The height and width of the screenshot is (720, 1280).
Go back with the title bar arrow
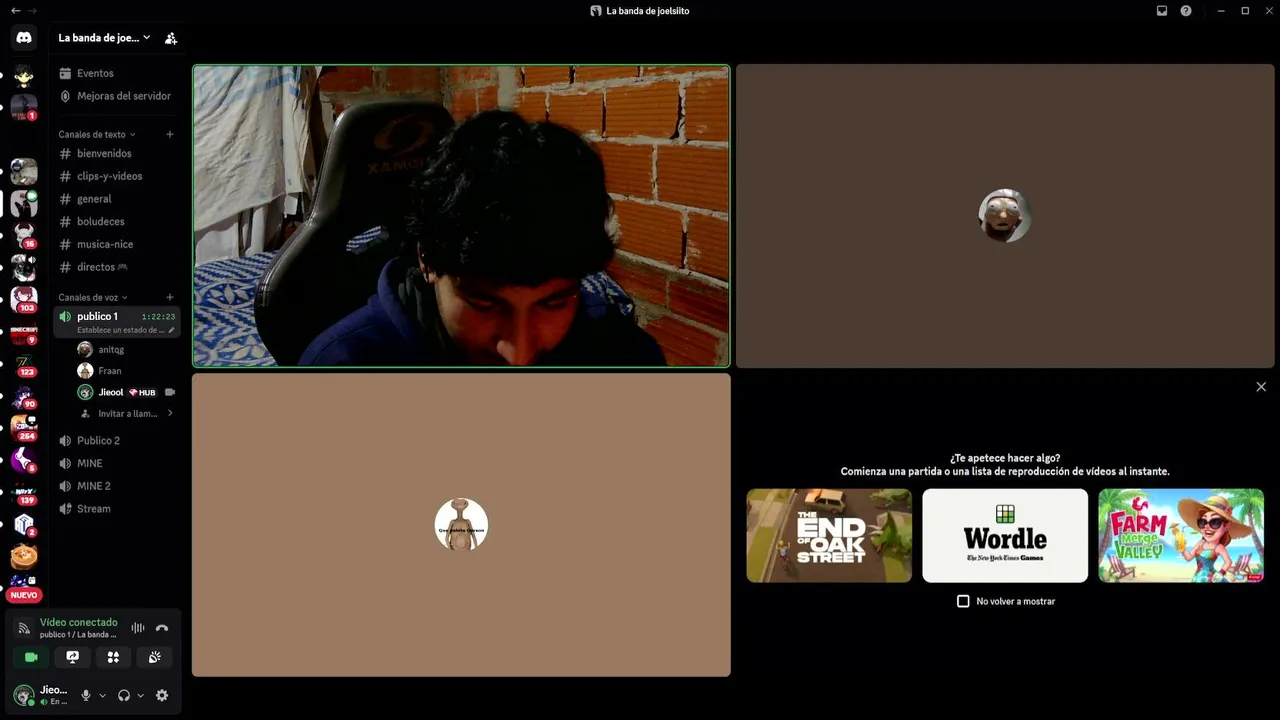tap(15, 10)
